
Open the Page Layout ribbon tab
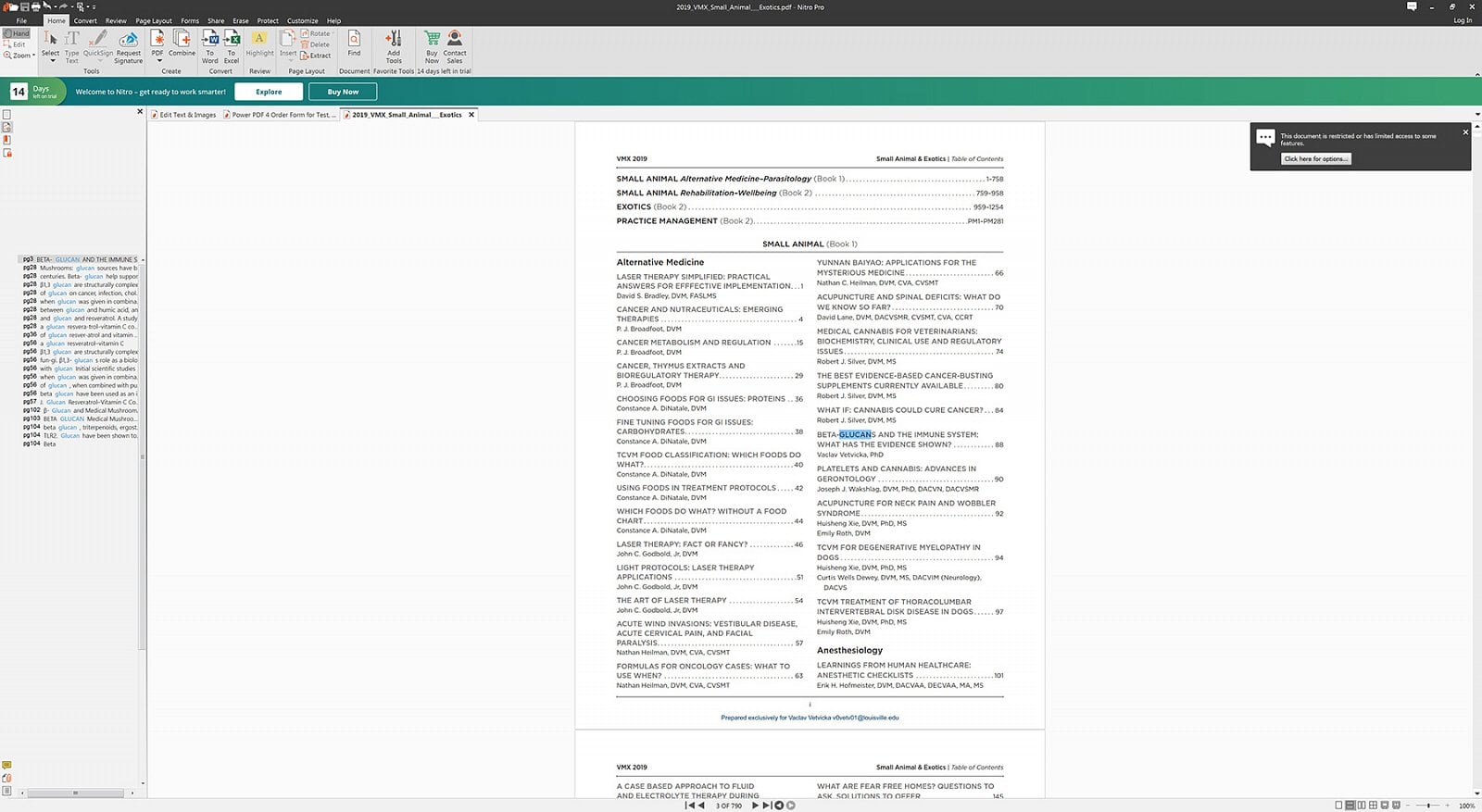point(154,20)
